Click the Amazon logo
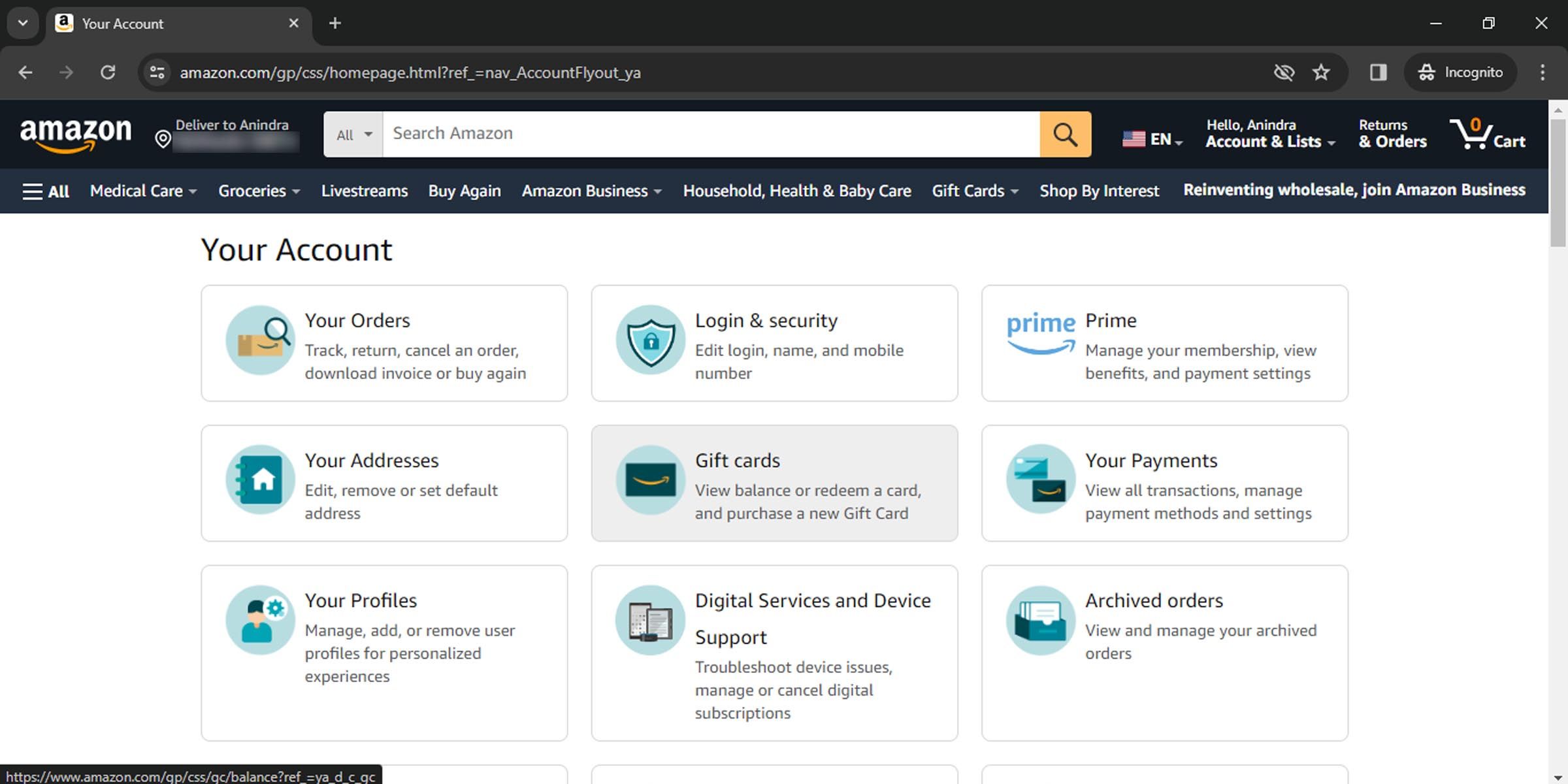 (75, 134)
